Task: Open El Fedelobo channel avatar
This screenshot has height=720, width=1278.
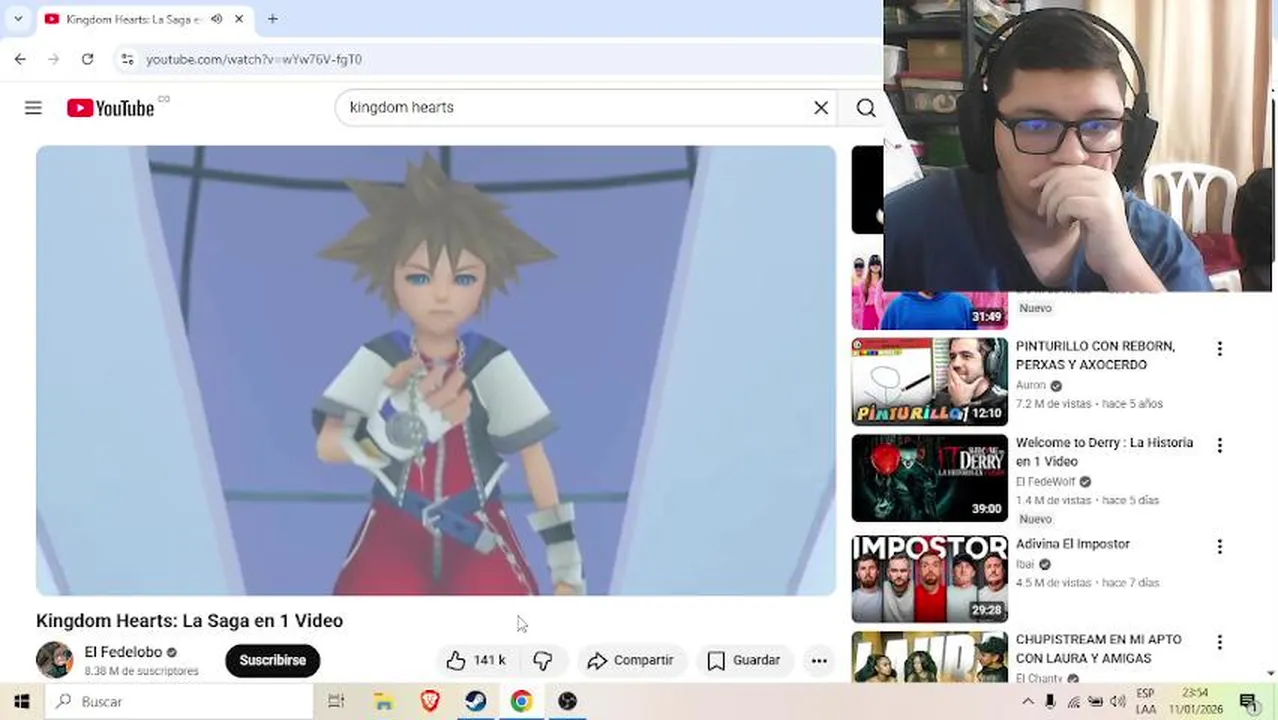Action: point(55,660)
